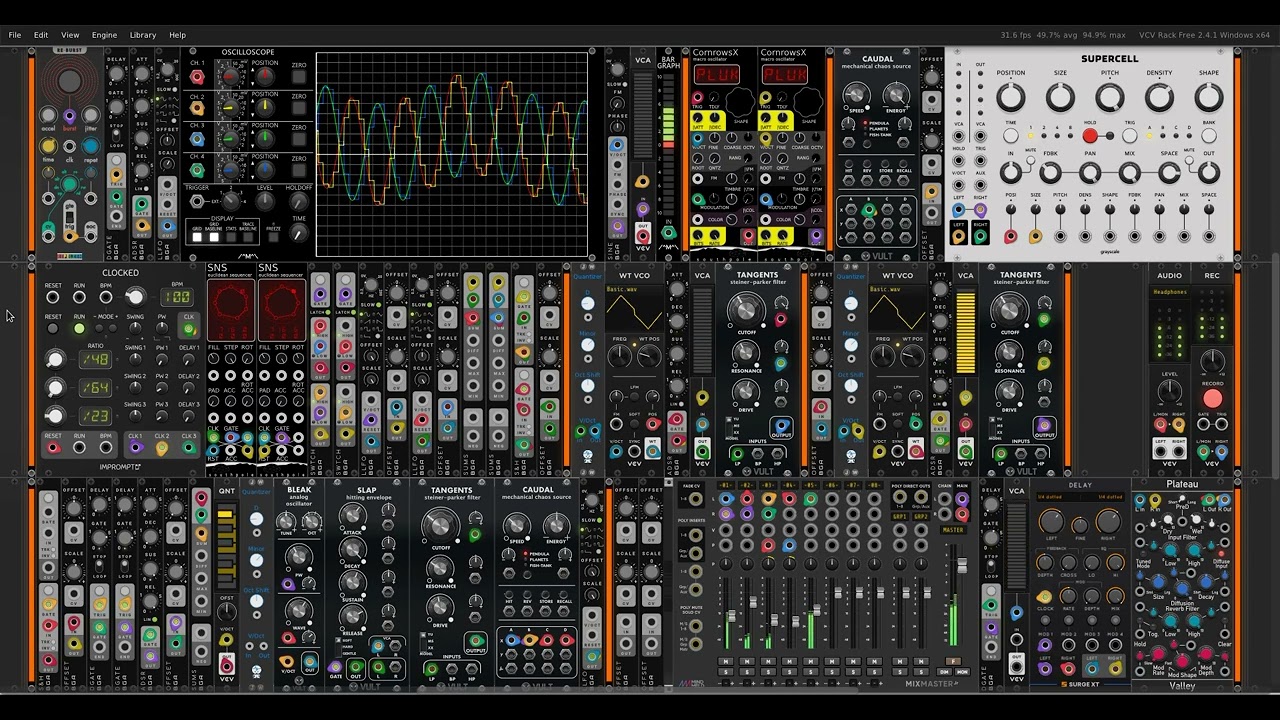The height and width of the screenshot is (720, 1280).
Task: Click the Supercell TIME button
Action: (x=1011, y=136)
